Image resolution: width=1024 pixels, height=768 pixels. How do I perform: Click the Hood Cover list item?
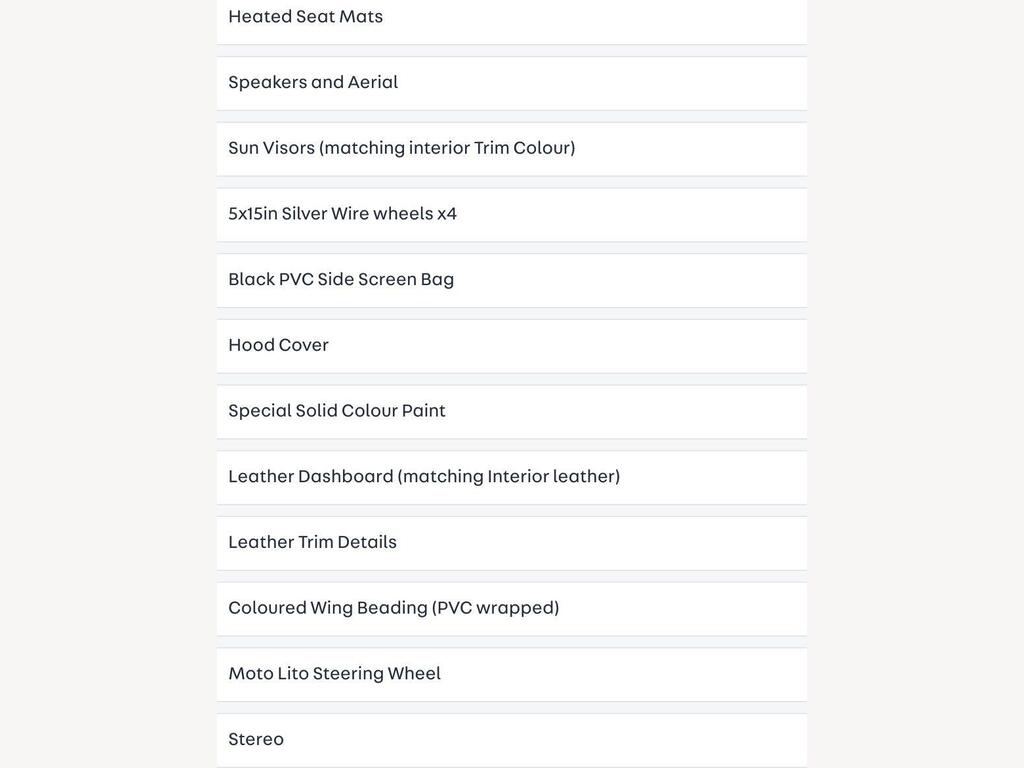[512, 346]
